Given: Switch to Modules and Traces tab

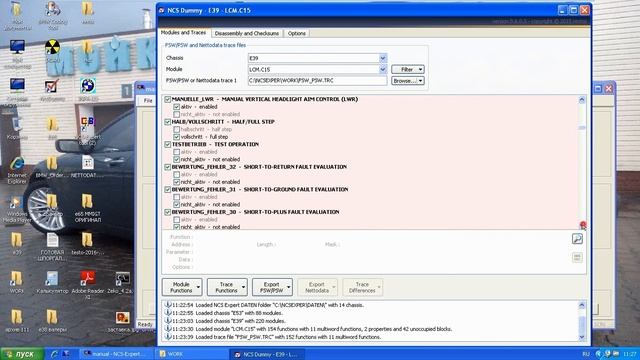Looking at the screenshot, I should (x=183, y=32).
